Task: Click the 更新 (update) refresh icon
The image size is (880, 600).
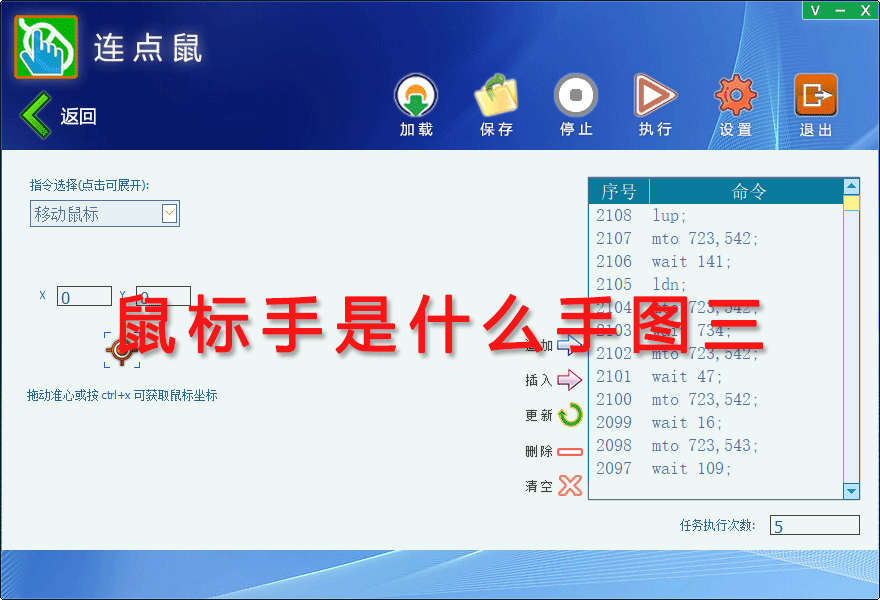Action: point(571,415)
